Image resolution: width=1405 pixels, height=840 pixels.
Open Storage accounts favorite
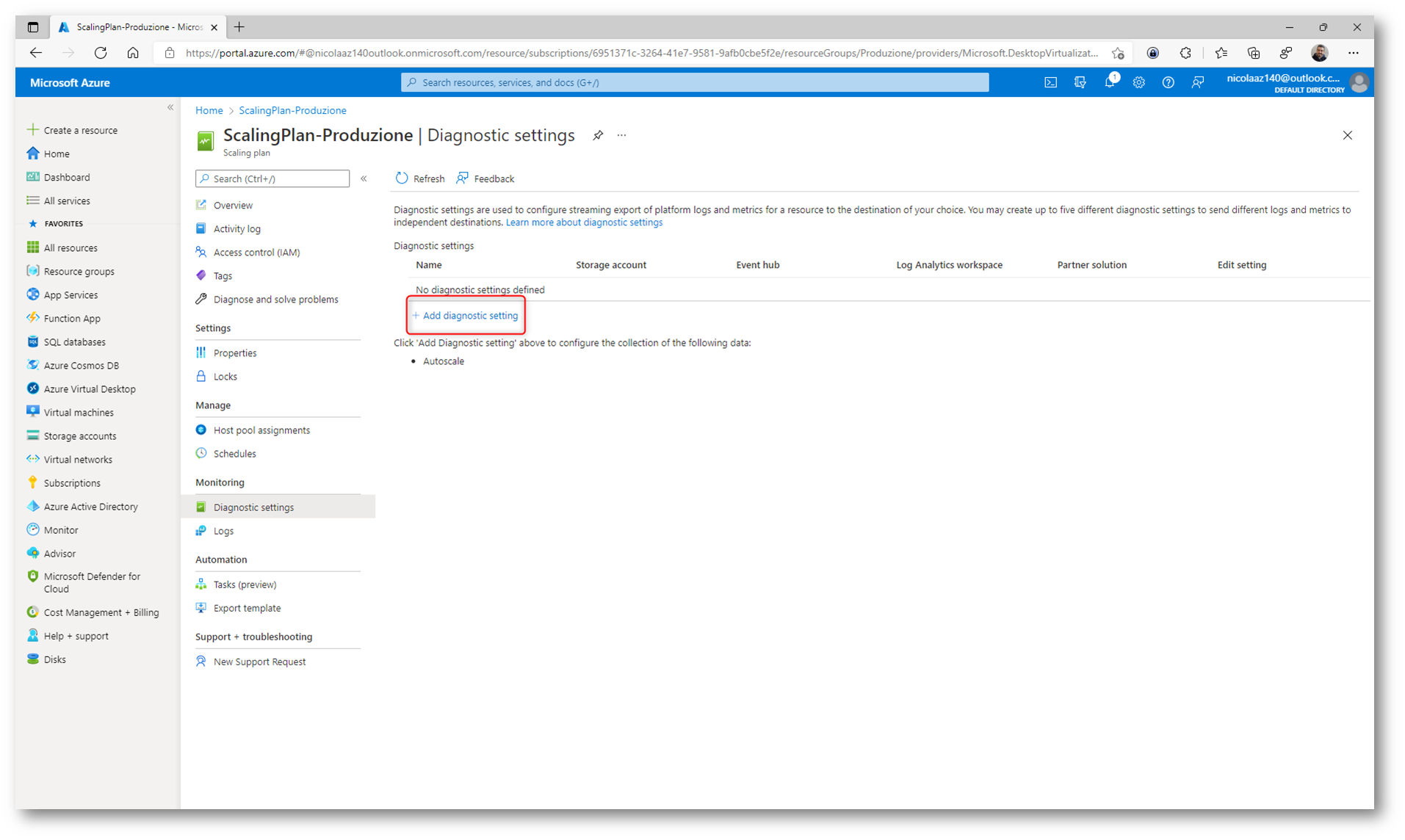click(79, 436)
